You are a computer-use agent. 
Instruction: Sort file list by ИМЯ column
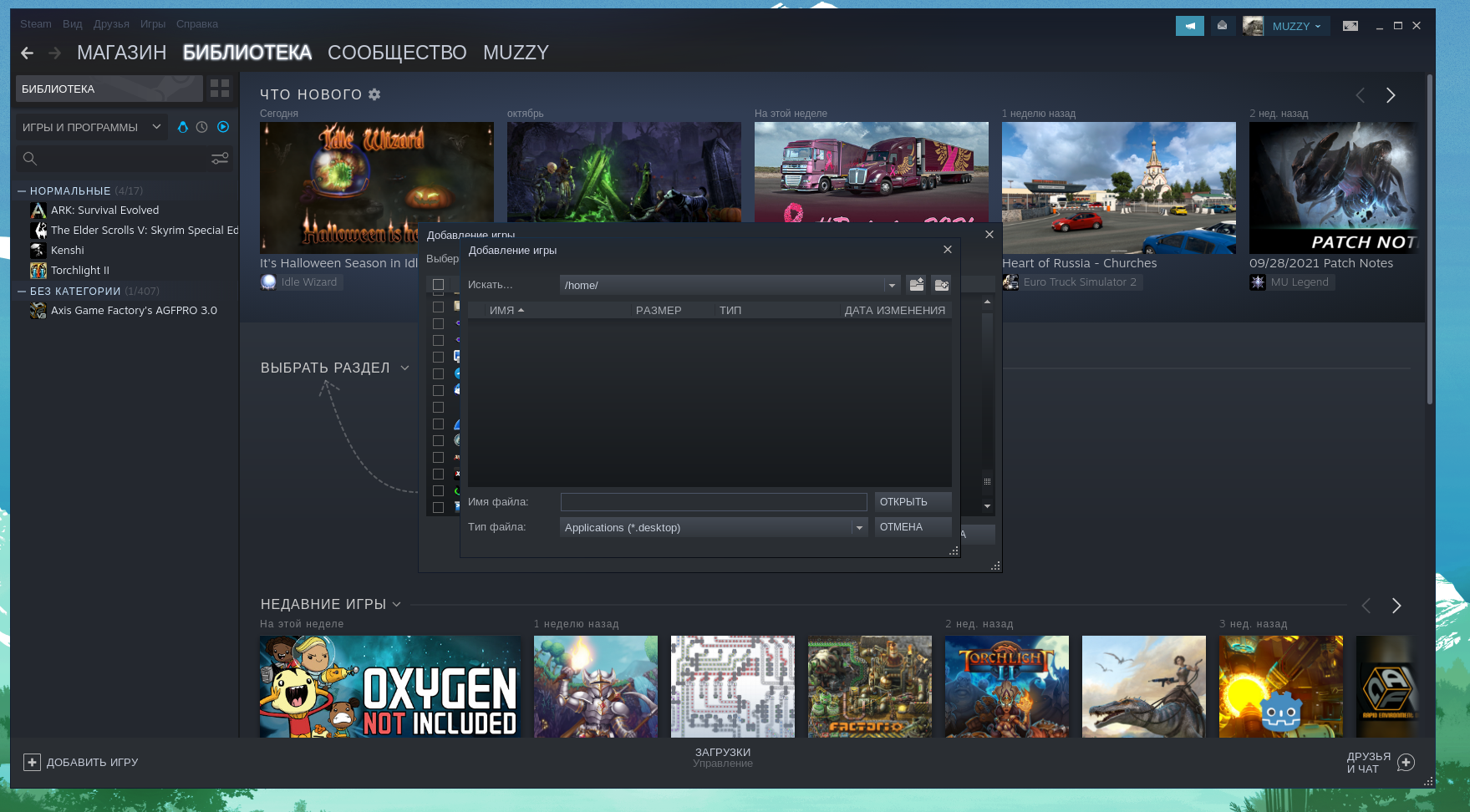click(506, 310)
